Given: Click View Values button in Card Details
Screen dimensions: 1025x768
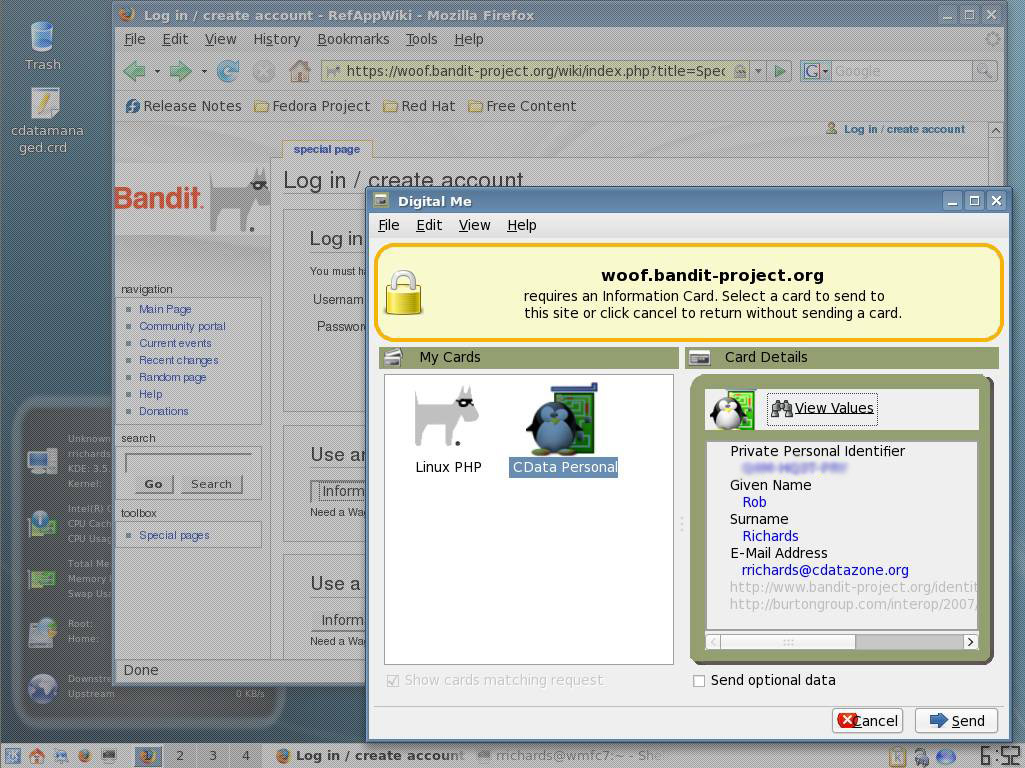Looking at the screenshot, I should 822,409.
